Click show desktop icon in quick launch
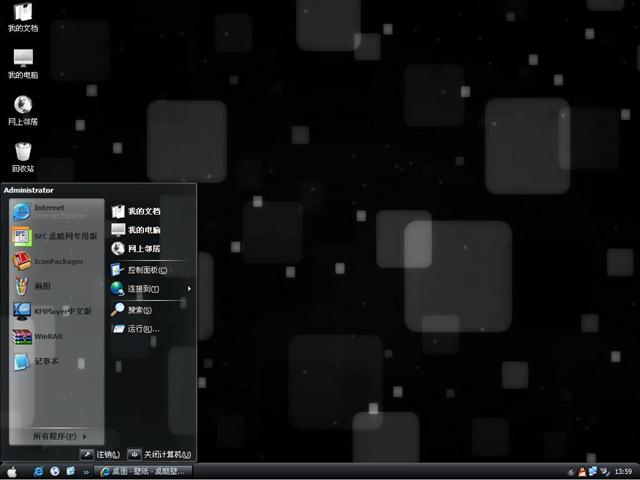Screen dimensions: 640x480 pos(71,471)
